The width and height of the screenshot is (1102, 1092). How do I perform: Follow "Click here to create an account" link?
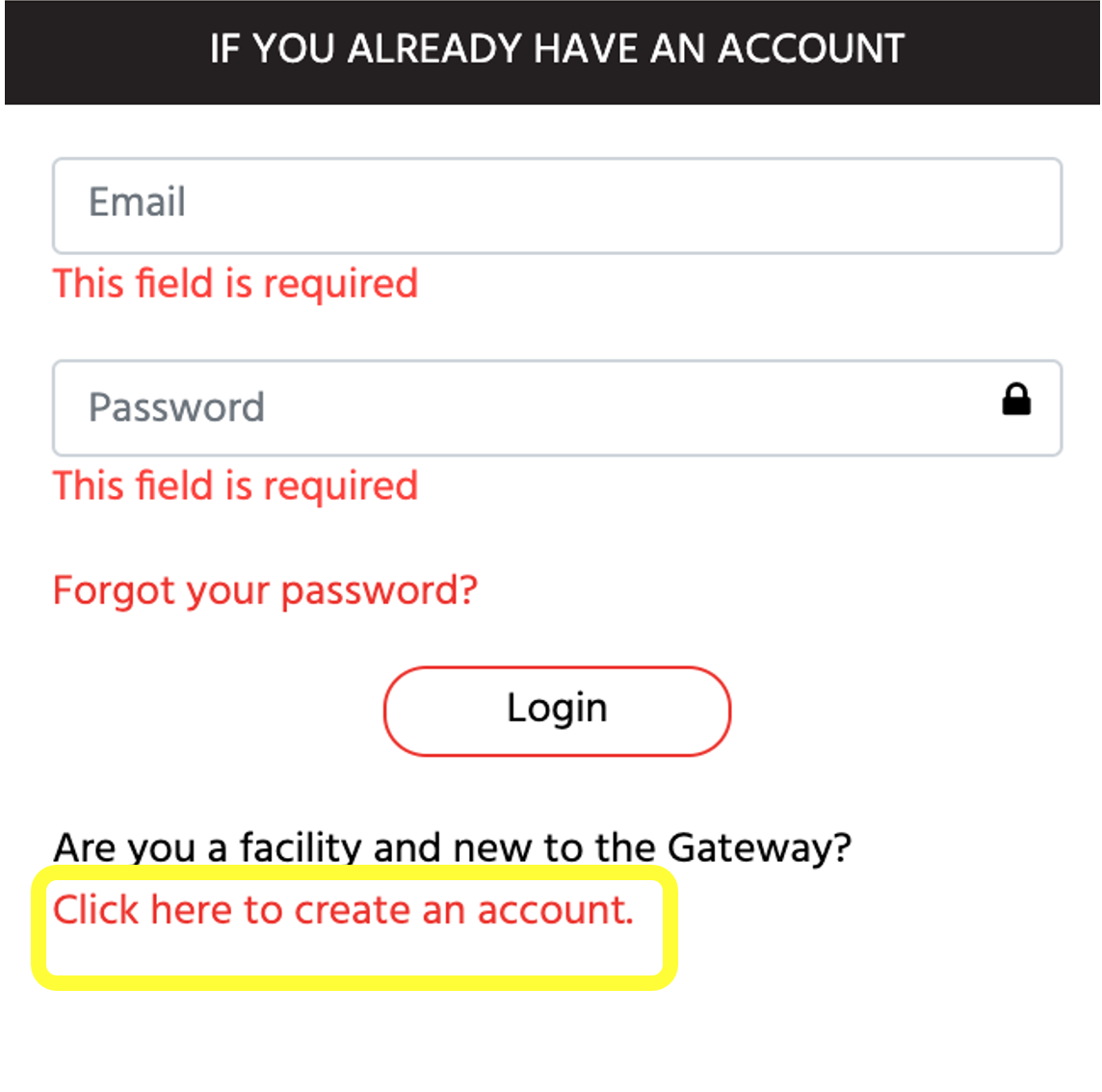[x=343, y=910]
